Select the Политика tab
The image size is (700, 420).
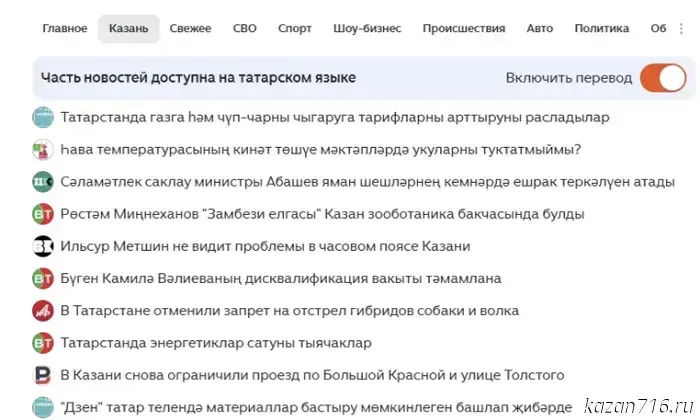point(601,29)
